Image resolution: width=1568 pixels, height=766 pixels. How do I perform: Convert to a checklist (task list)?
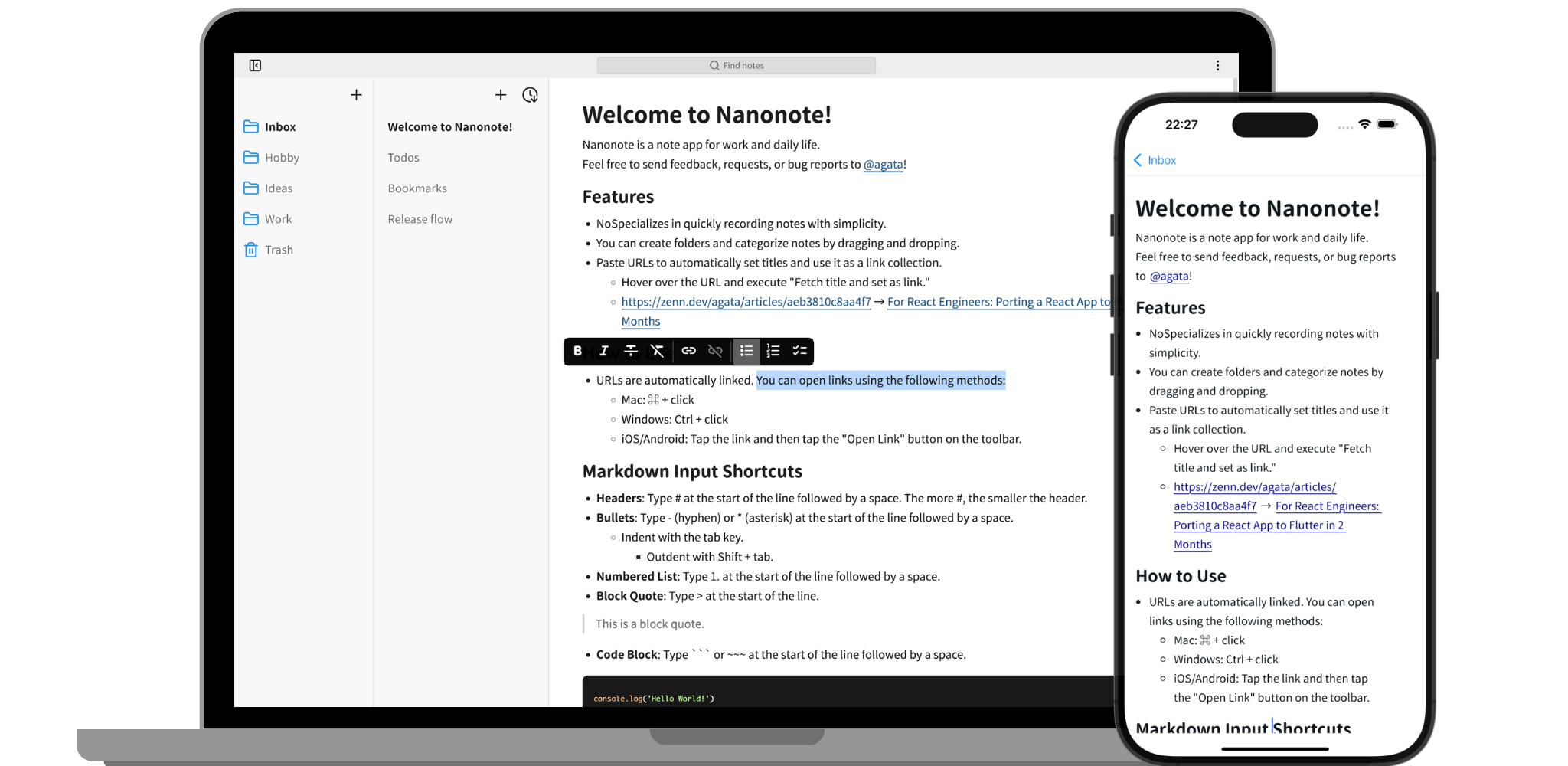[799, 351]
